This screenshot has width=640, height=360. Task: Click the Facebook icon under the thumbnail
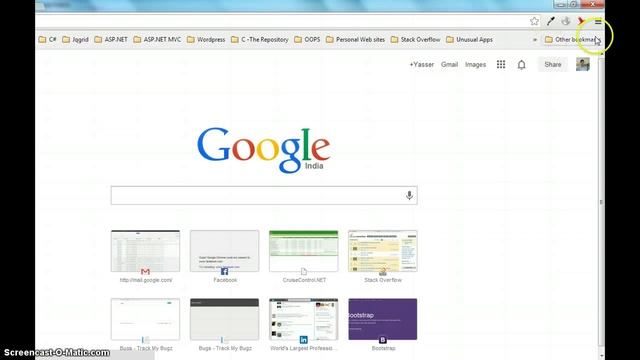click(x=224, y=271)
